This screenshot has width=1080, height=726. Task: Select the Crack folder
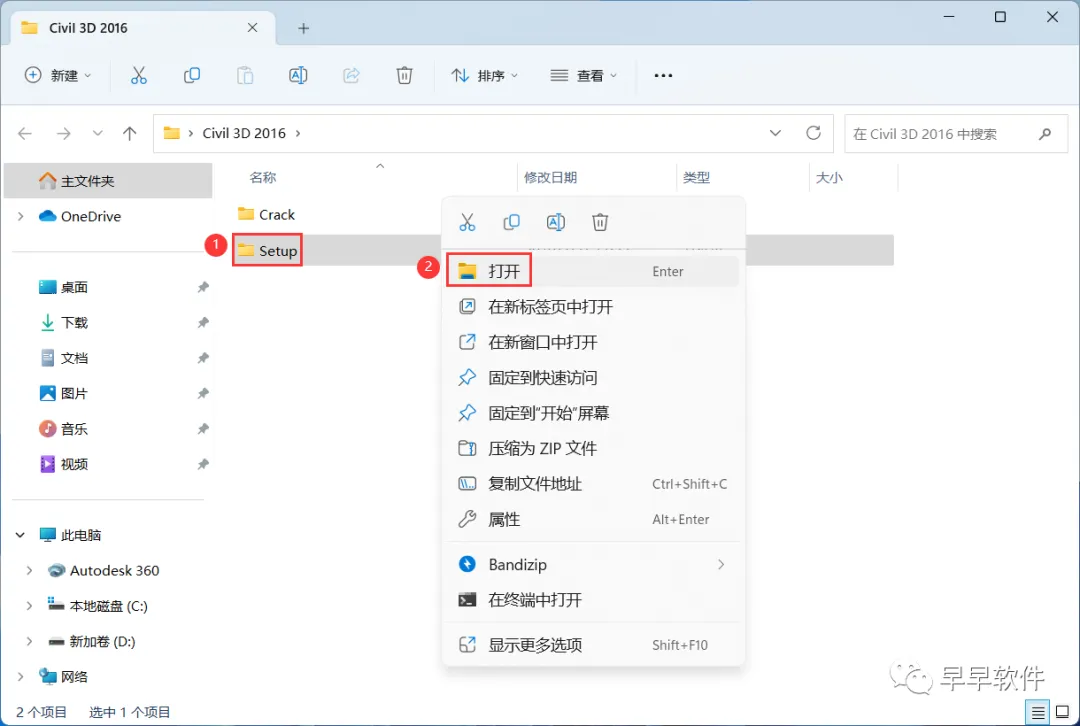coord(266,215)
